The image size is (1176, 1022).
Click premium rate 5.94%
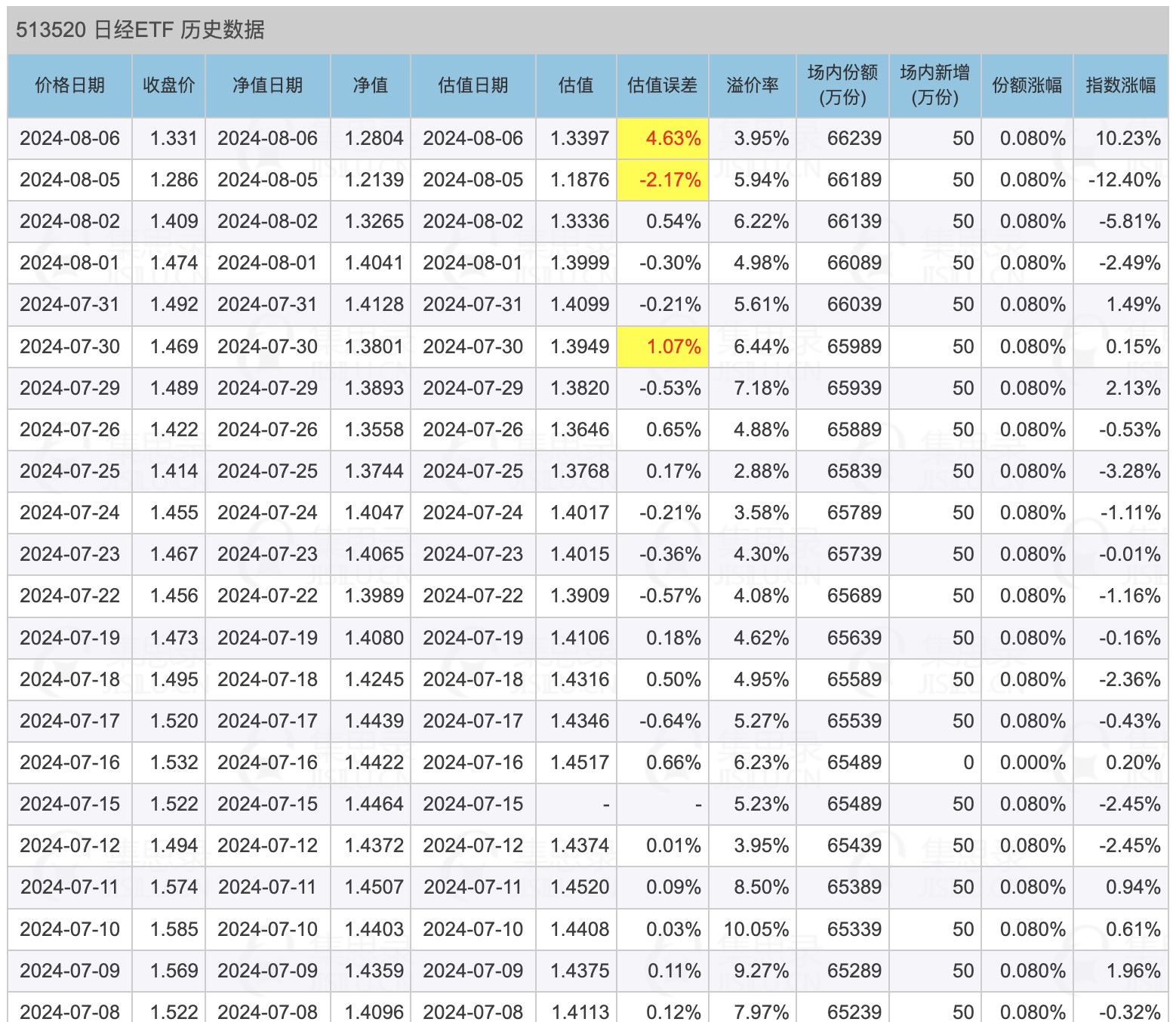[x=761, y=180]
